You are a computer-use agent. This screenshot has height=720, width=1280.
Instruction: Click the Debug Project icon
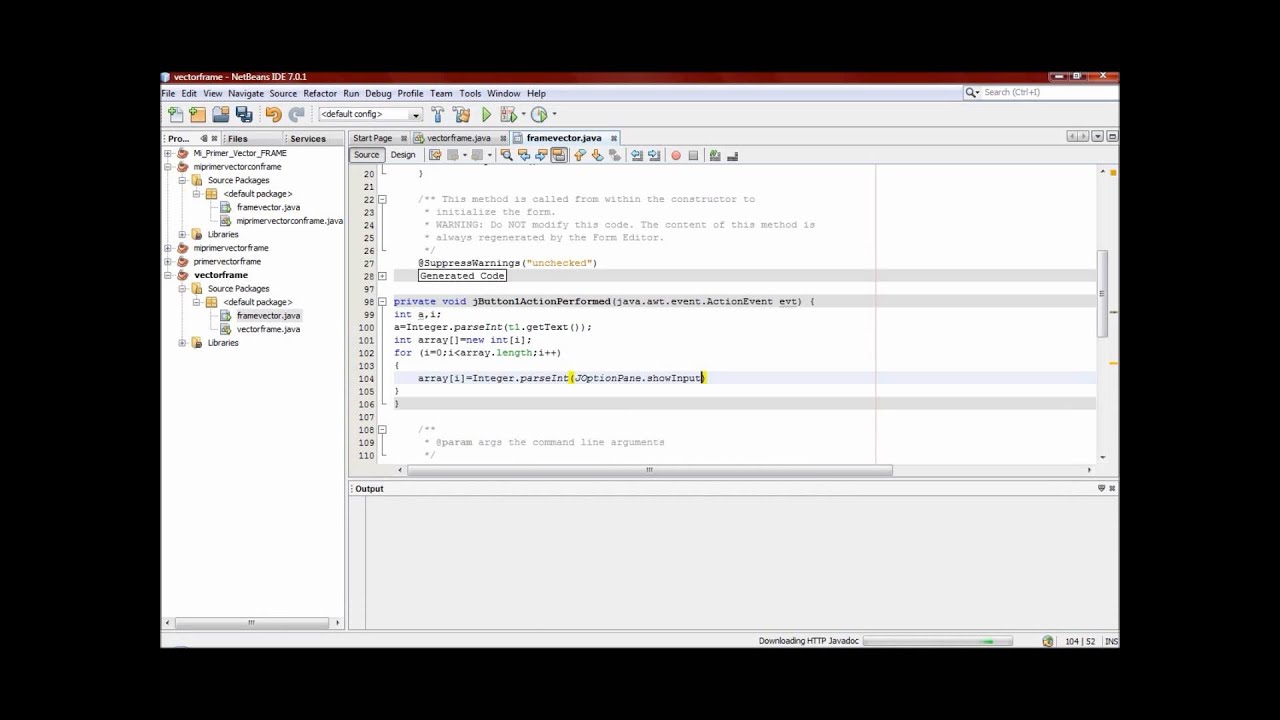coord(508,114)
